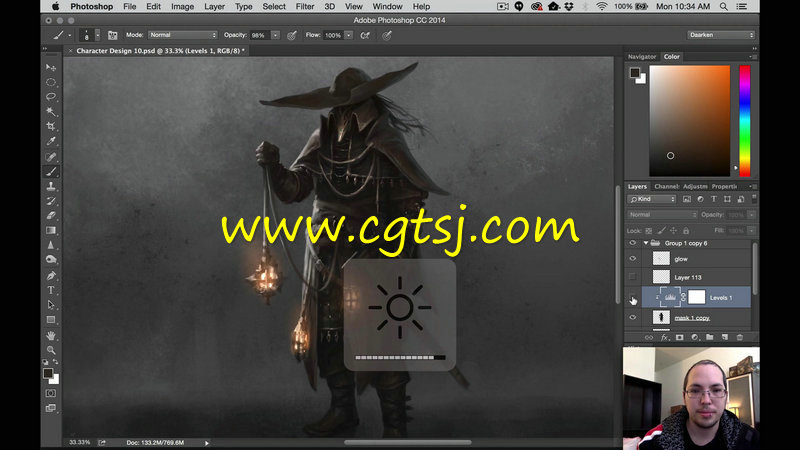Enable airbrush build-up mode

click(365, 35)
